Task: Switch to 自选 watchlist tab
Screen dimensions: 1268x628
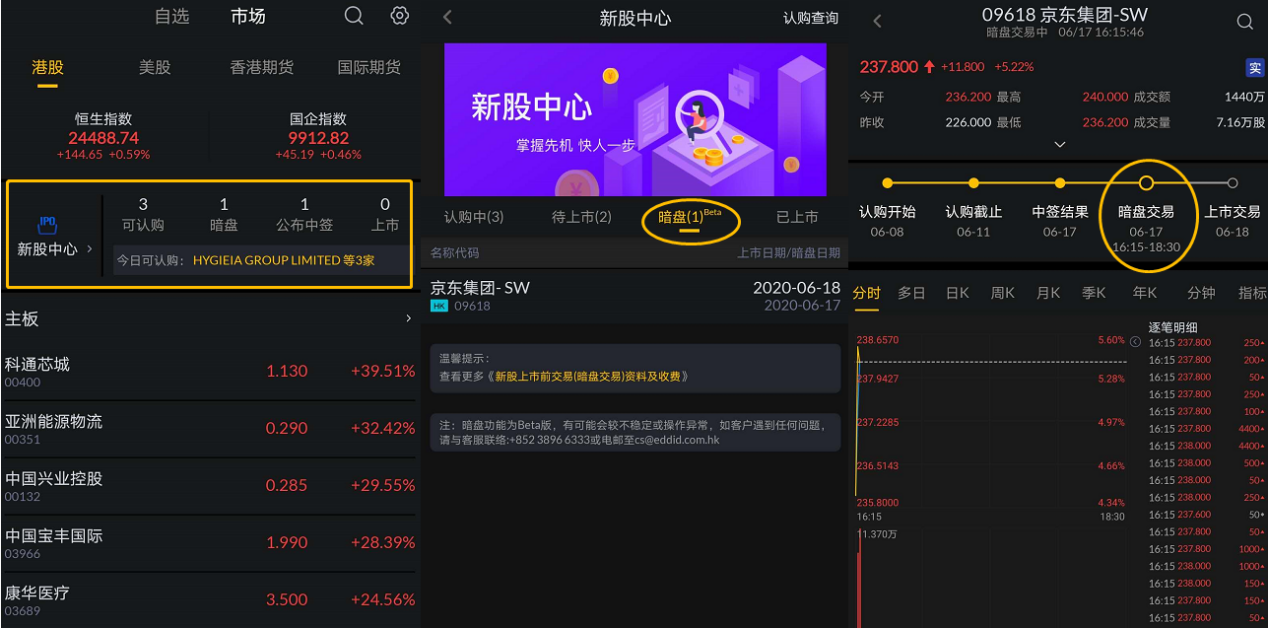Action: coord(172,16)
